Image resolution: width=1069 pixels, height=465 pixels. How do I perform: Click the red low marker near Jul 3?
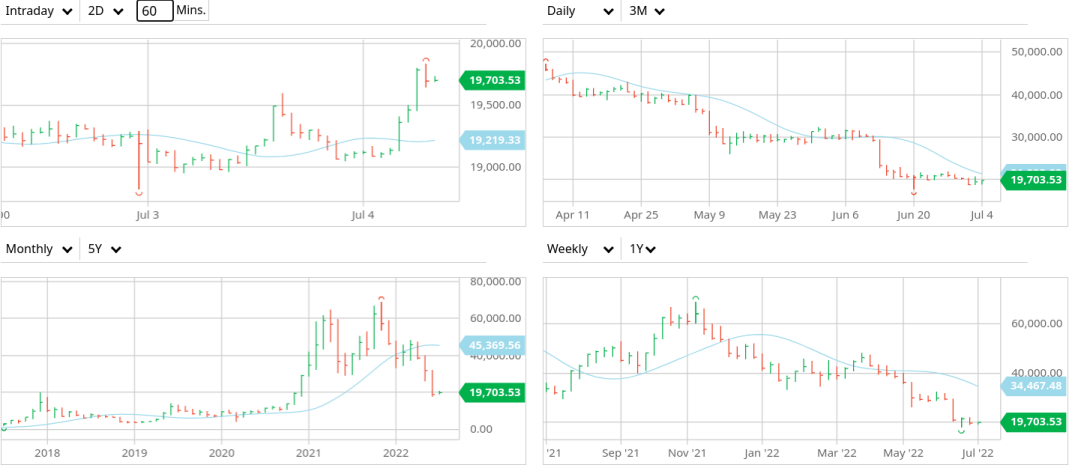pos(139,192)
